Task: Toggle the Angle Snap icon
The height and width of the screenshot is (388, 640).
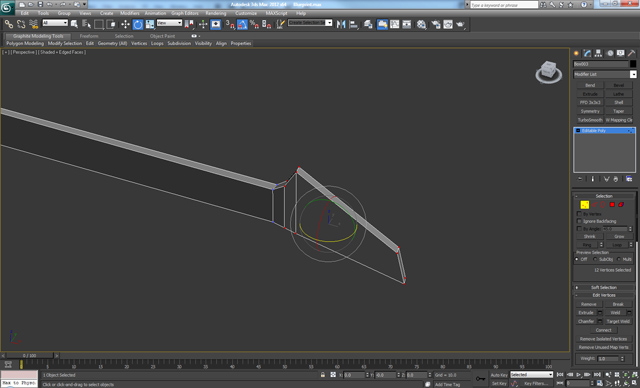Action: click(x=242, y=24)
